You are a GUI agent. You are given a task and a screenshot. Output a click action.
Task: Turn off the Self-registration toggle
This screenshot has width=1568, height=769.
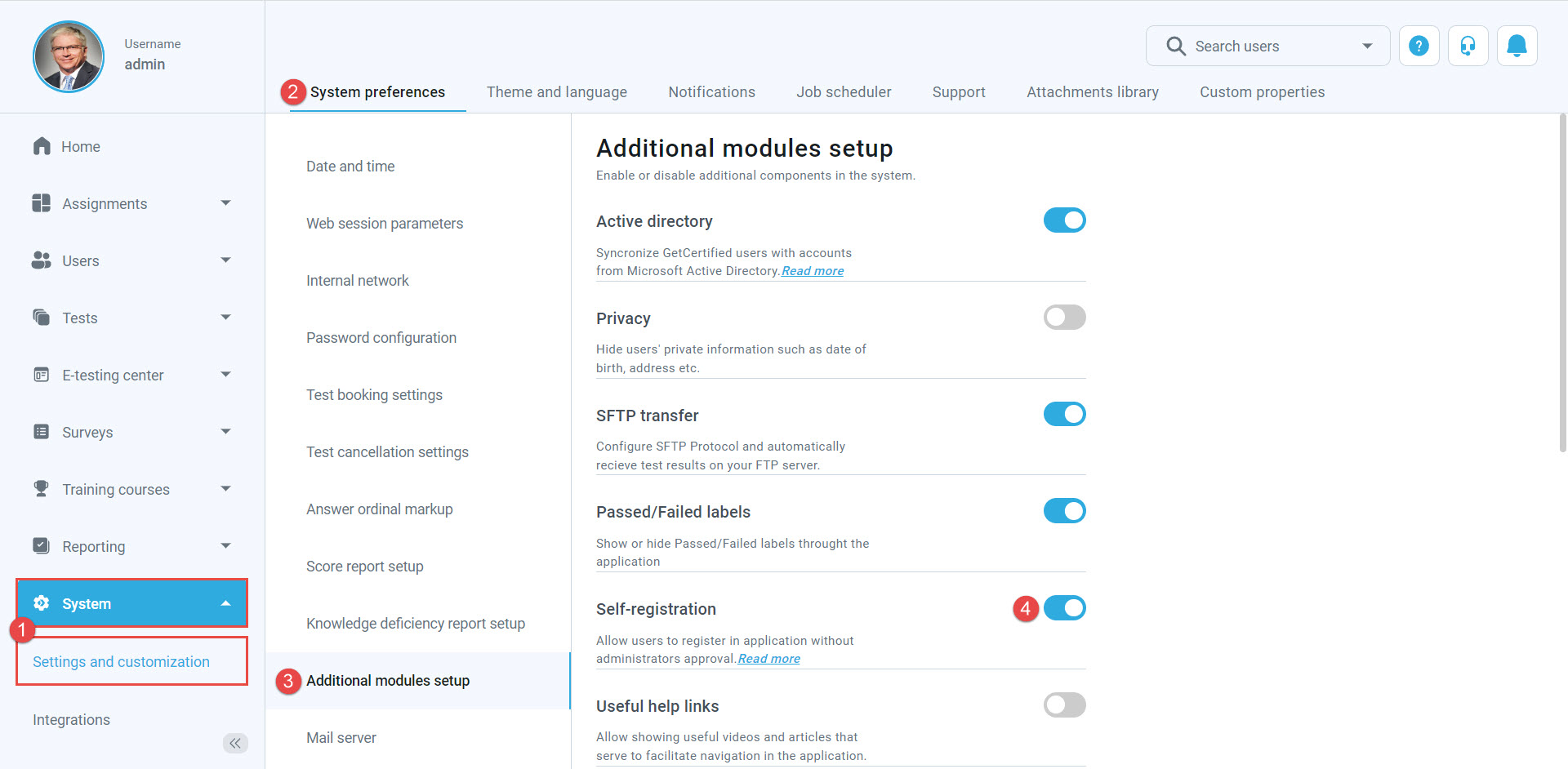[x=1064, y=608]
